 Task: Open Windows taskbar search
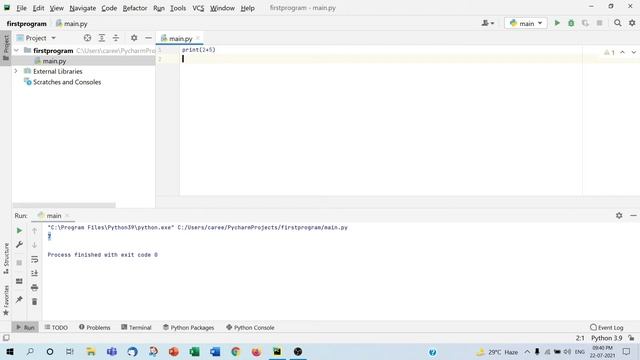(x=30, y=351)
